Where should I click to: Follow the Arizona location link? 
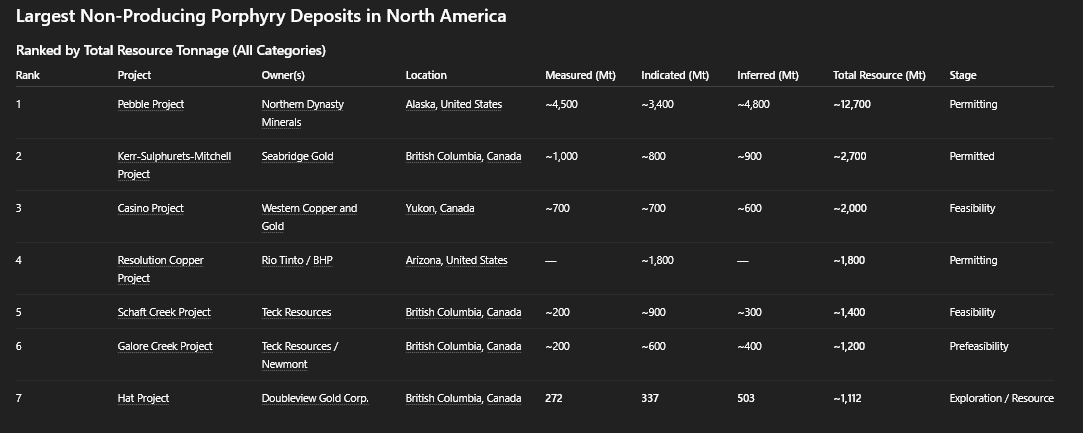click(424, 260)
